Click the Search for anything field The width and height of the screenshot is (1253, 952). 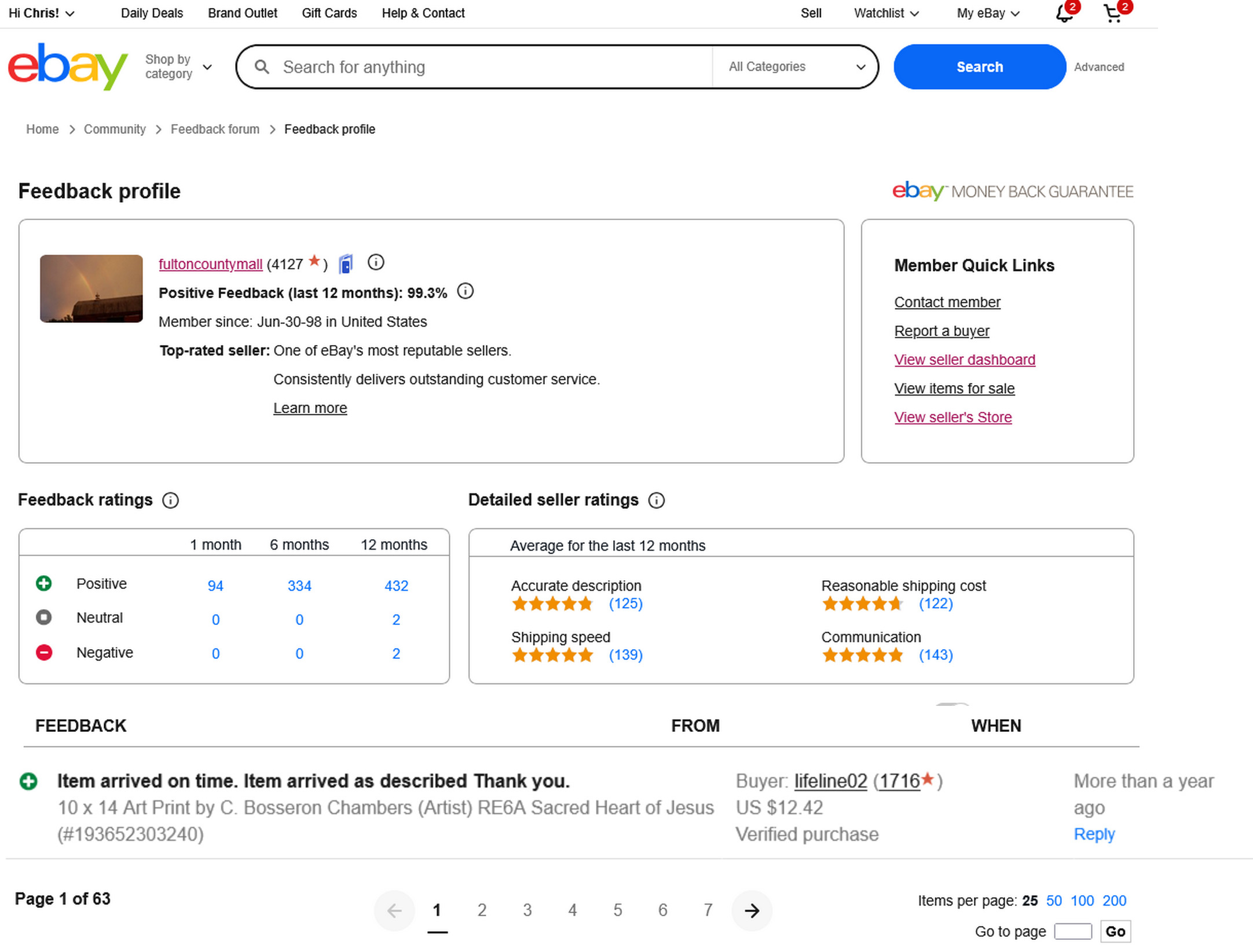[492, 67]
